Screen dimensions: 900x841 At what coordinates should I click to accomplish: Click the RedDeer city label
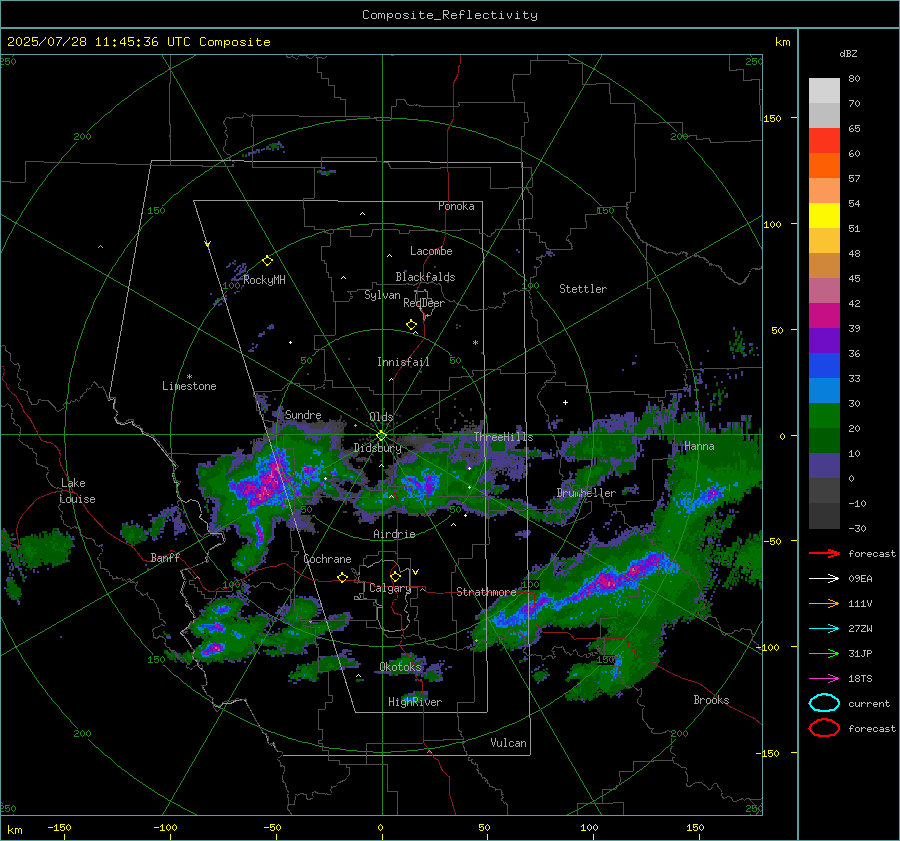424,303
